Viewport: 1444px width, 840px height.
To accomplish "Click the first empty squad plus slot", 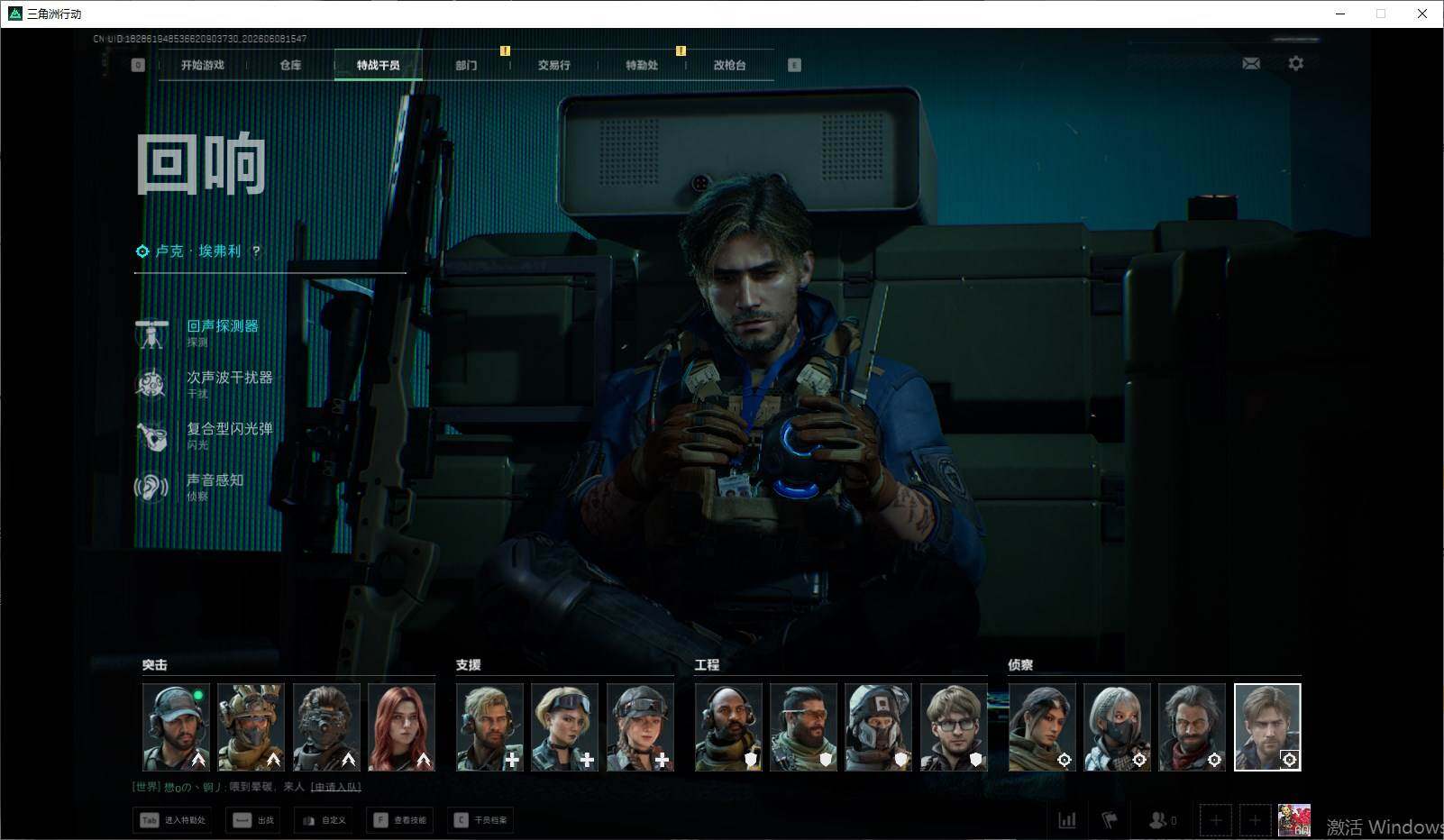I will [x=1215, y=820].
